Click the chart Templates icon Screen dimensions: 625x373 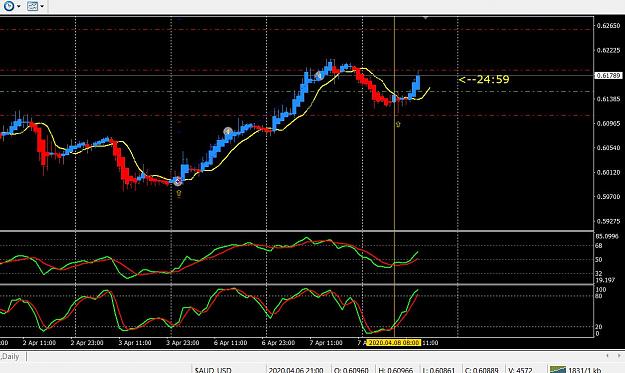32,6
